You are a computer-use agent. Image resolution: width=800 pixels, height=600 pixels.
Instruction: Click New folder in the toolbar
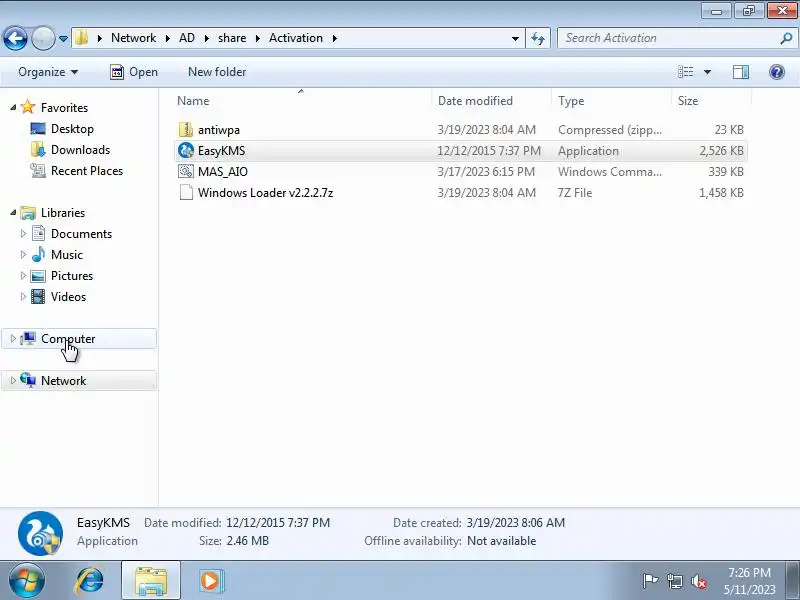coord(217,72)
